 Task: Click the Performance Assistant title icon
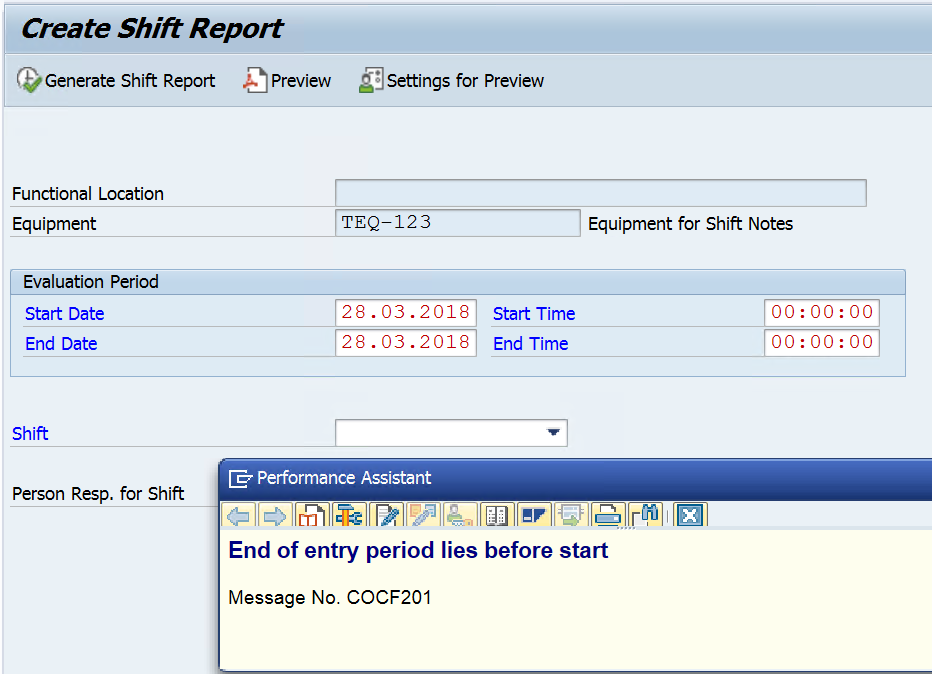coord(240,478)
